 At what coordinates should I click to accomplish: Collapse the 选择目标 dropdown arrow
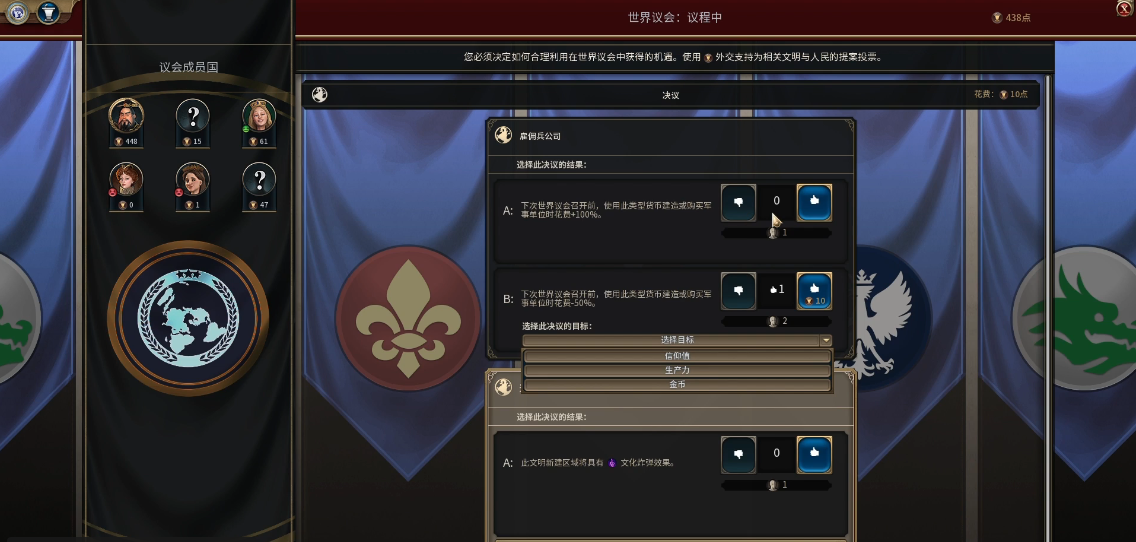[x=825, y=340]
